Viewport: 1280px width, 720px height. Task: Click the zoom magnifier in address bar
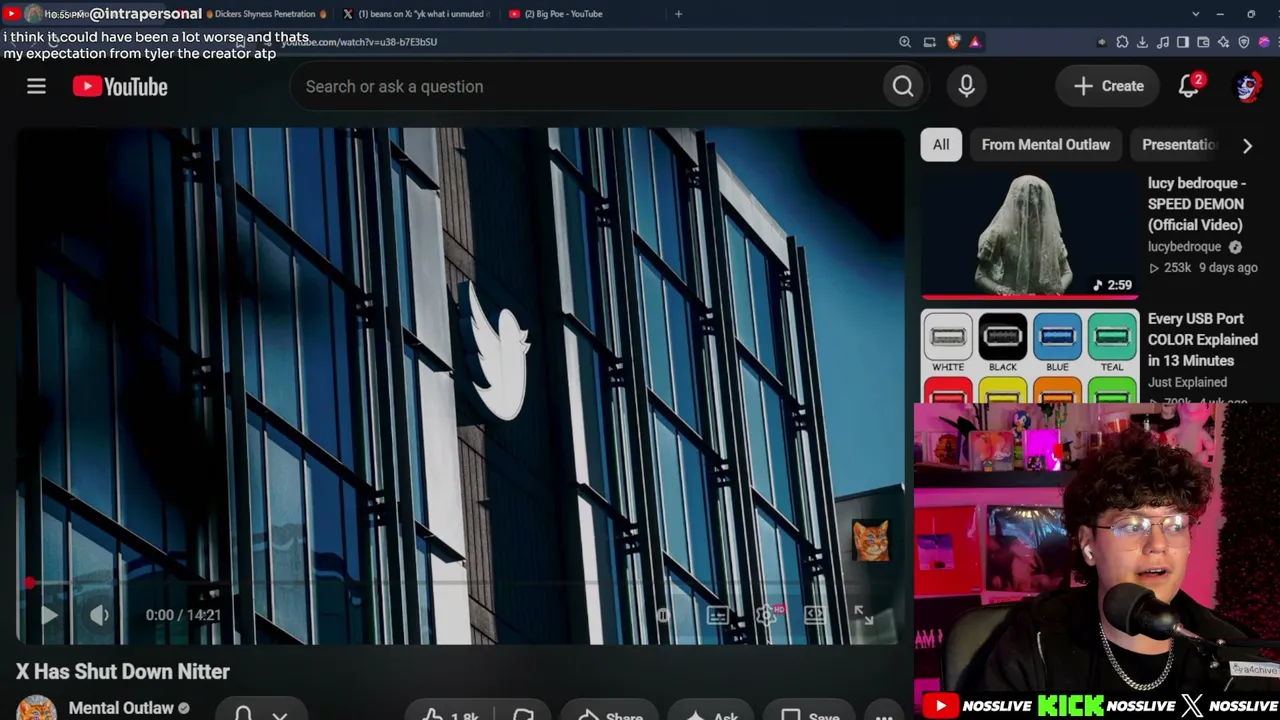(x=905, y=42)
